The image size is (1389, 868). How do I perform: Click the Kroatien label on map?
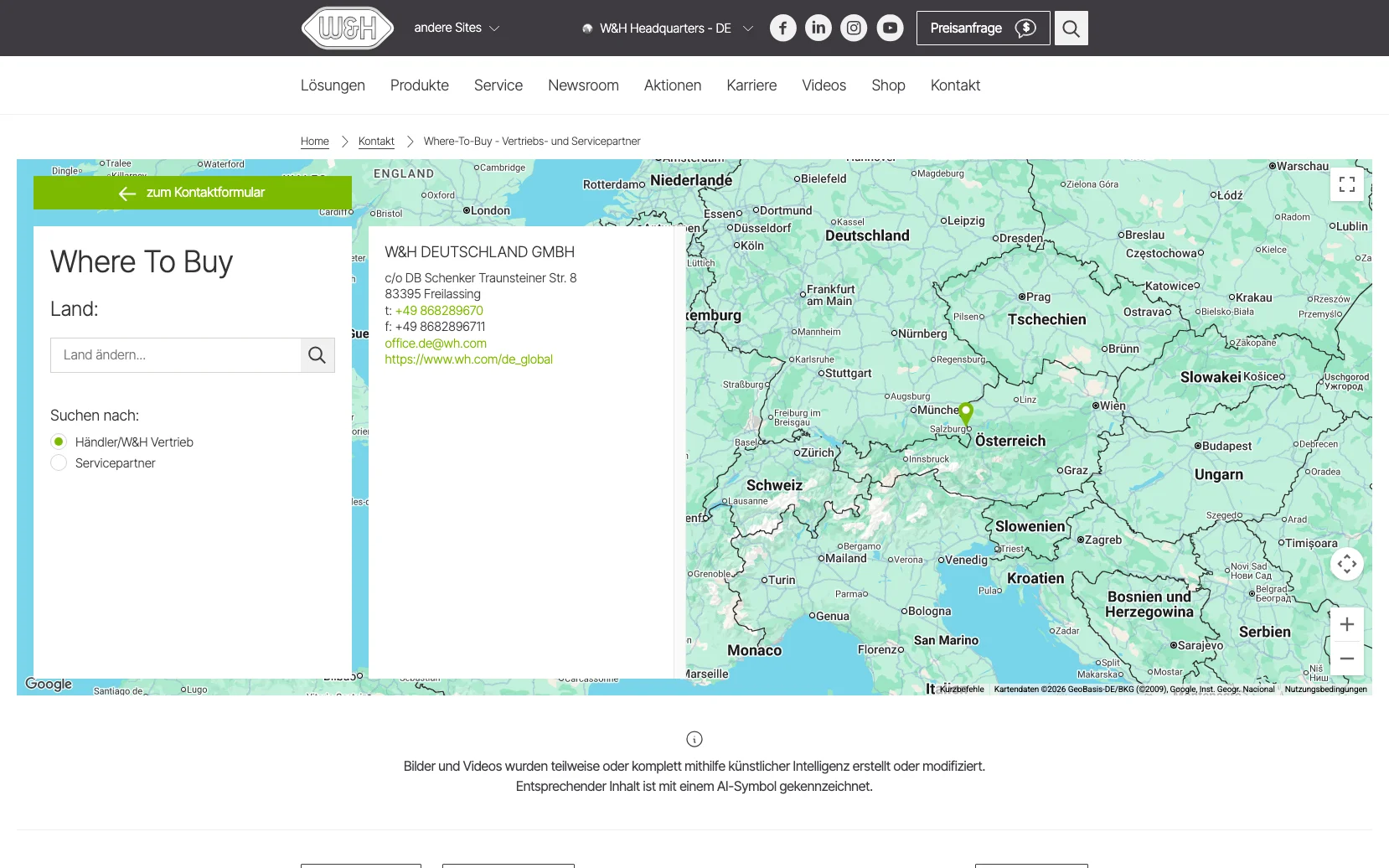click(1035, 578)
